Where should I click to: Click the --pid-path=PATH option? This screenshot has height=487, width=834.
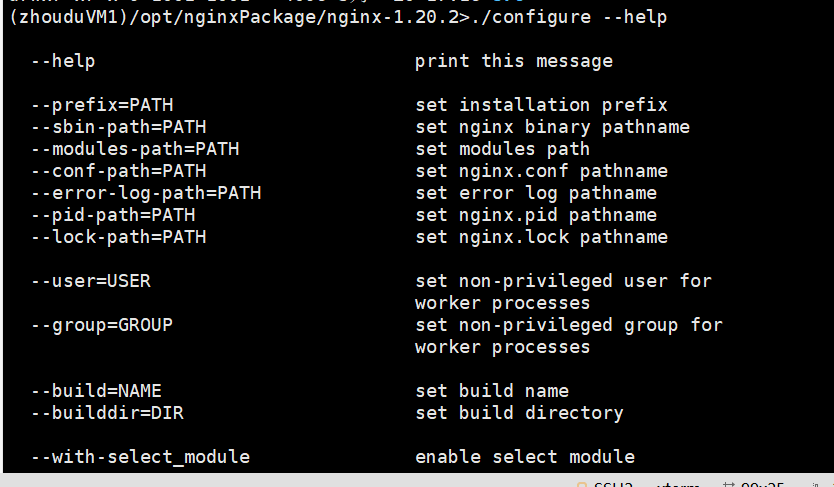tap(113, 215)
